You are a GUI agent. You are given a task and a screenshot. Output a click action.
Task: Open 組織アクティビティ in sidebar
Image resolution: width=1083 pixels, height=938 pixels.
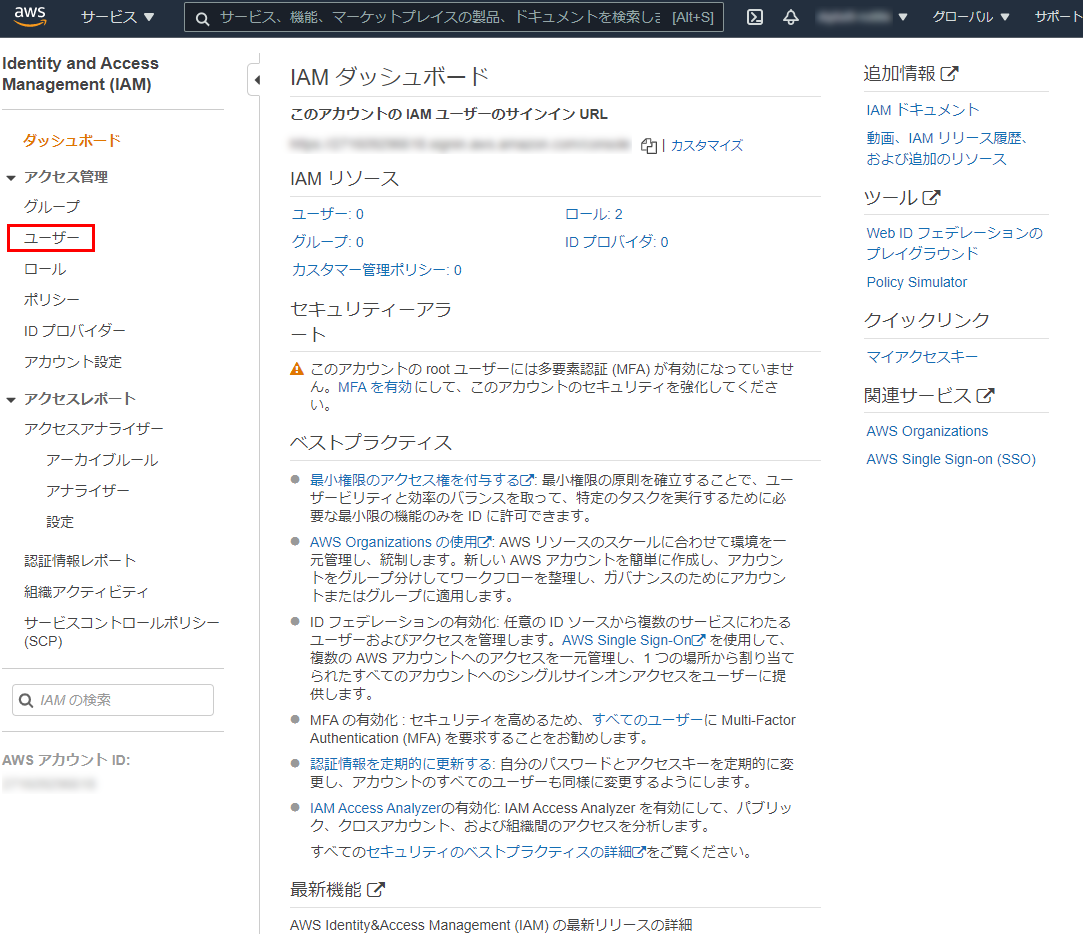[x=86, y=592]
